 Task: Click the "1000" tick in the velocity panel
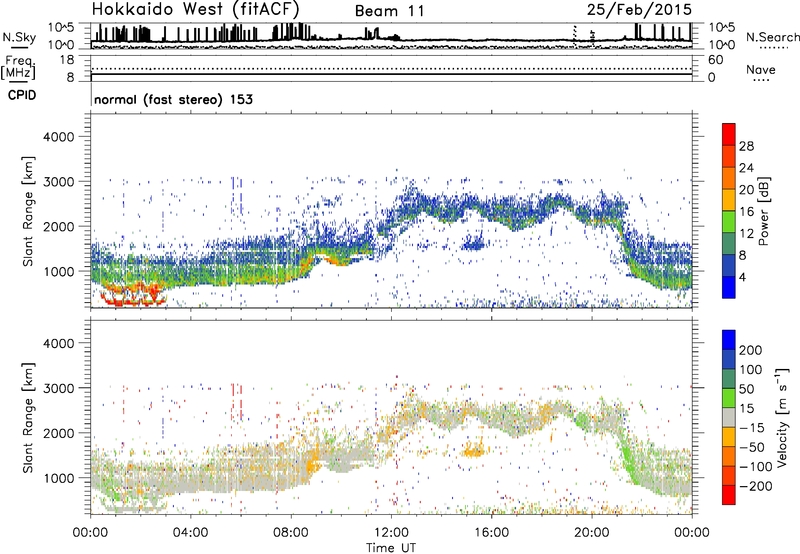coord(58,478)
